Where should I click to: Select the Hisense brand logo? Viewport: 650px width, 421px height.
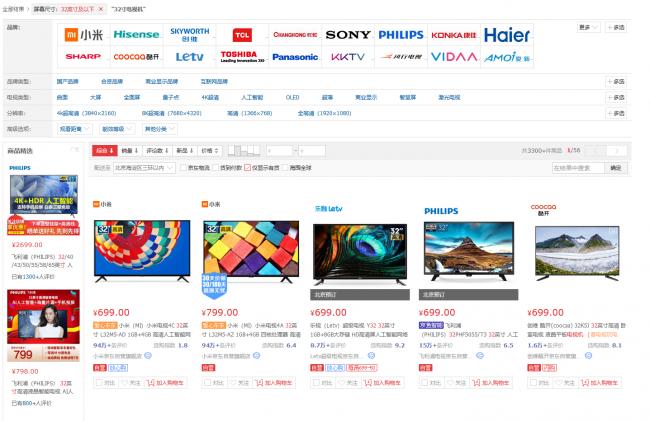click(x=136, y=35)
